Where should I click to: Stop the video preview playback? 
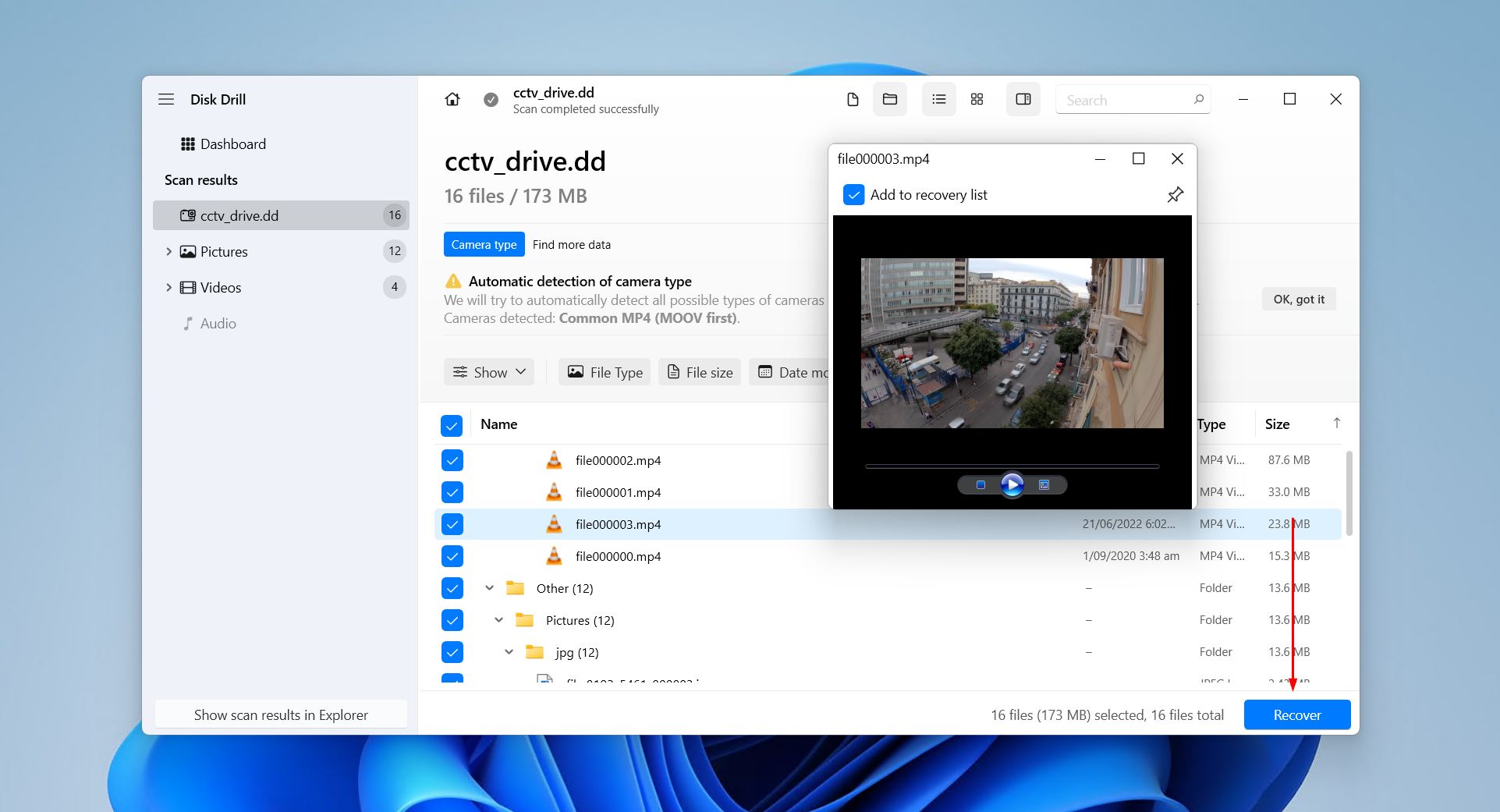click(x=980, y=485)
